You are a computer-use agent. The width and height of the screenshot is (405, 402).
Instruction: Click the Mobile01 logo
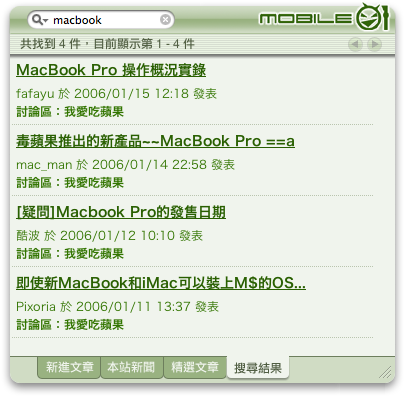tap(324, 17)
